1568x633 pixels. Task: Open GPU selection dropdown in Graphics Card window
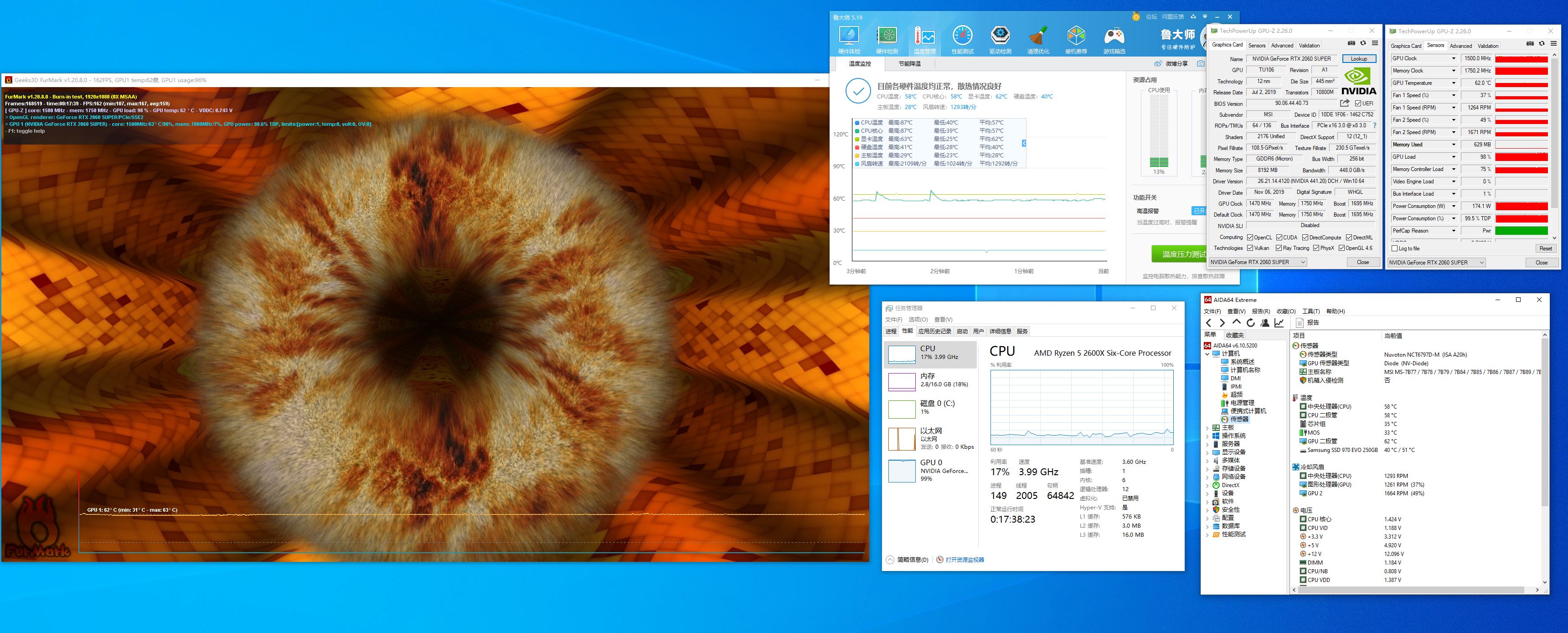pyautogui.click(x=1257, y=262)
